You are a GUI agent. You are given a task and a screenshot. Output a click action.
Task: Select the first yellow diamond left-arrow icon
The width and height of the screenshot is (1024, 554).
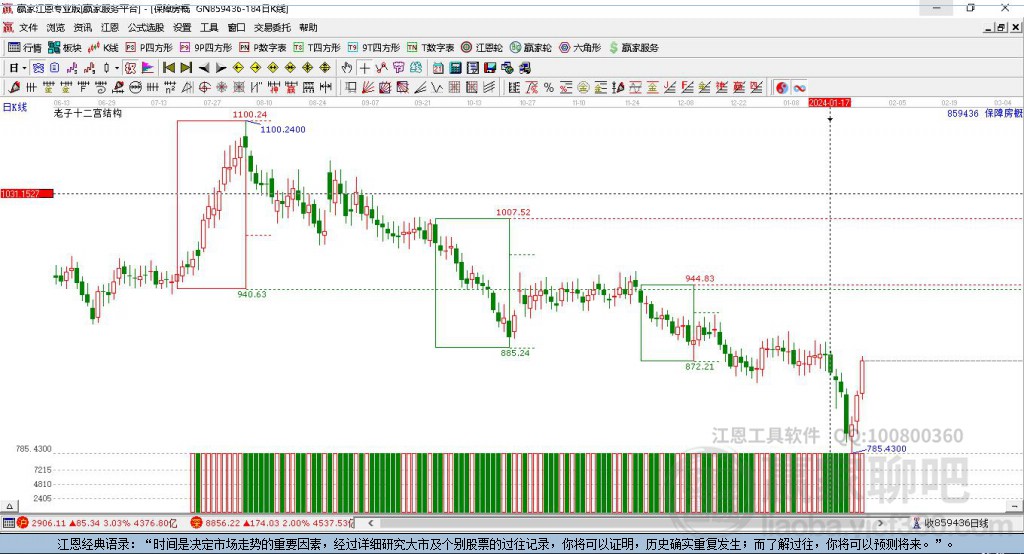[x=238, y=68]
